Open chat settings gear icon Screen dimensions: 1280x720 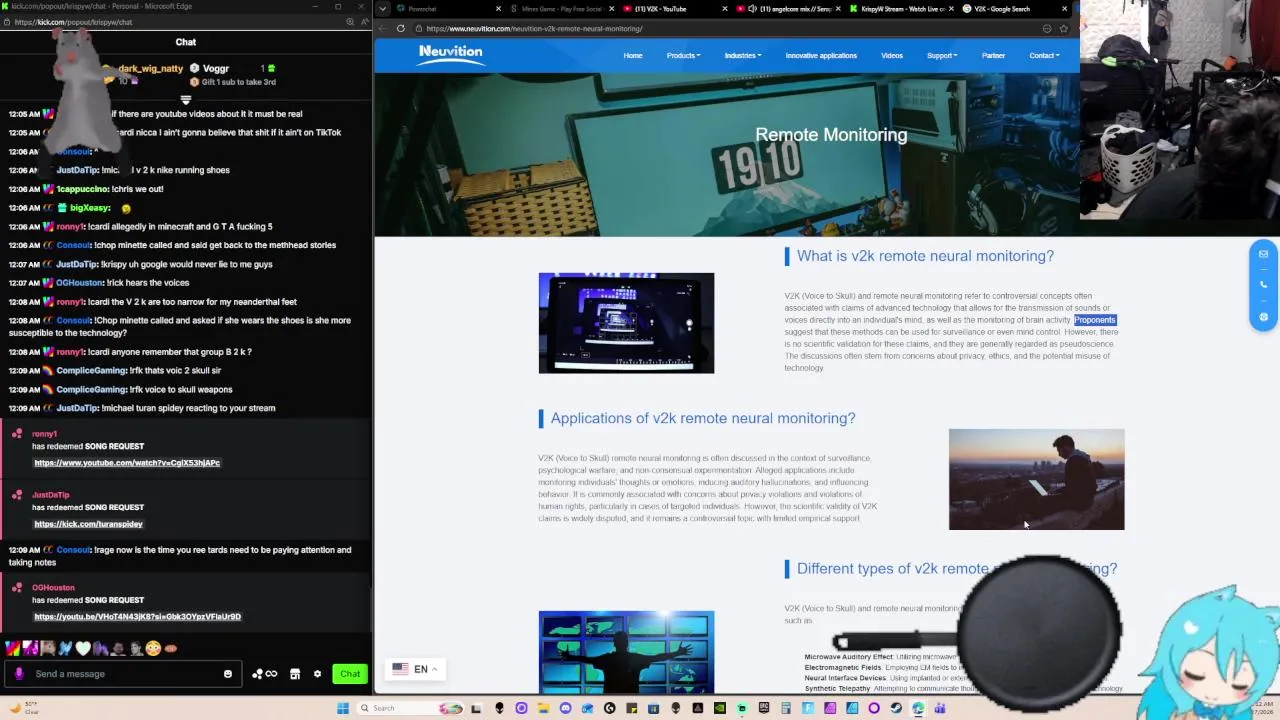click(x=317, y=674)
